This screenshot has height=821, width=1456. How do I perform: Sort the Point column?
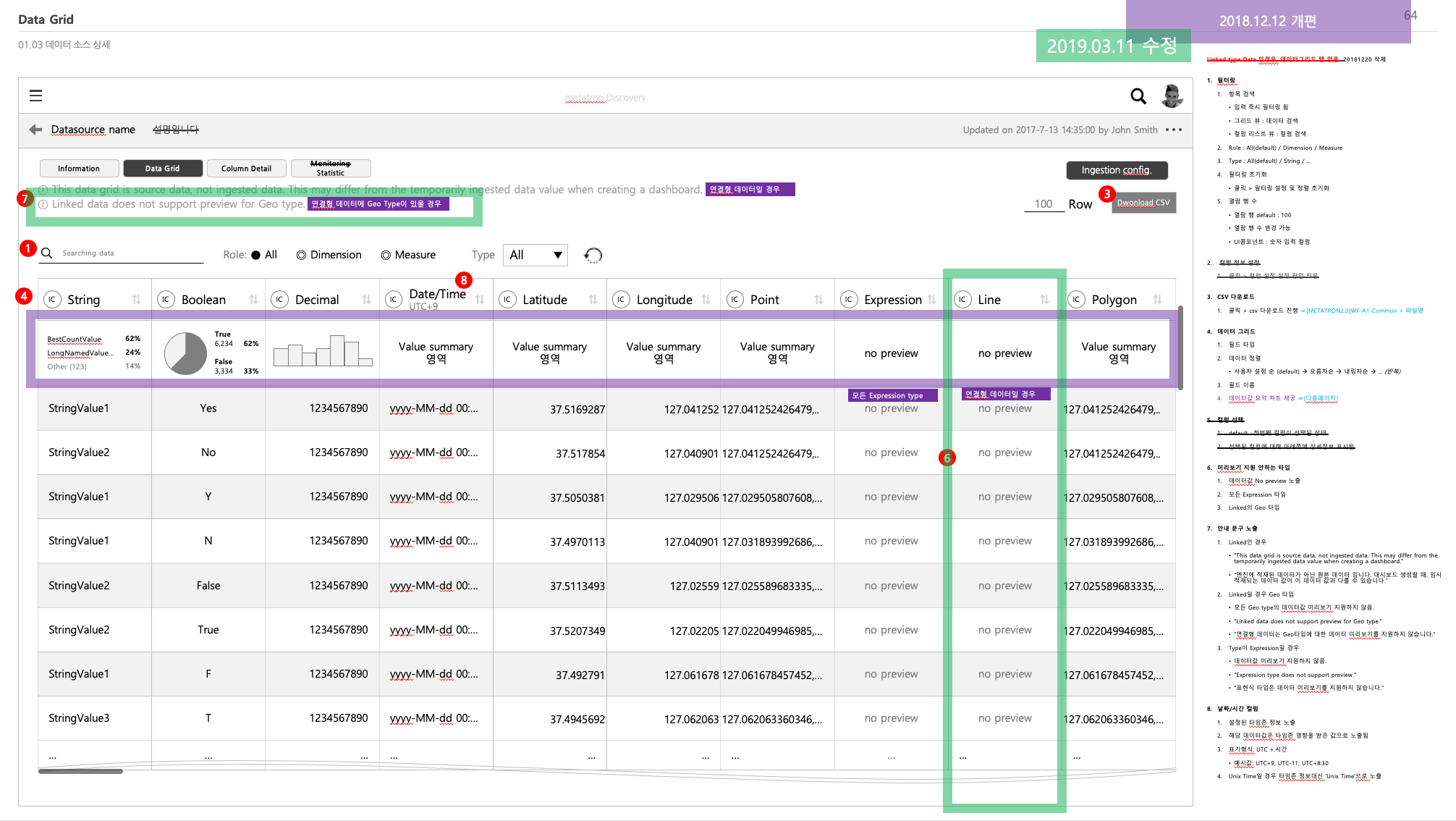tap(819, 300)
